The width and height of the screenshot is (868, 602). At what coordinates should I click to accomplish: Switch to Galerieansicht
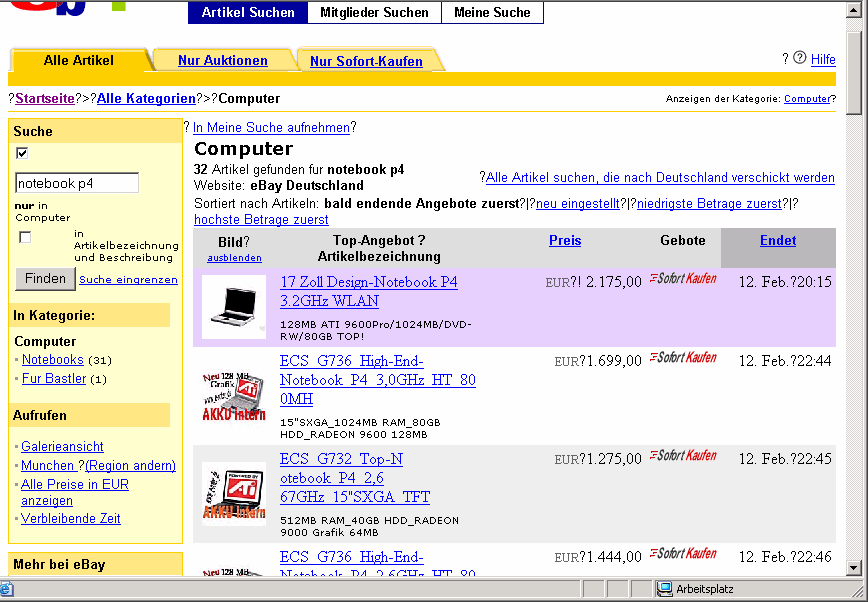pos(62,446)
